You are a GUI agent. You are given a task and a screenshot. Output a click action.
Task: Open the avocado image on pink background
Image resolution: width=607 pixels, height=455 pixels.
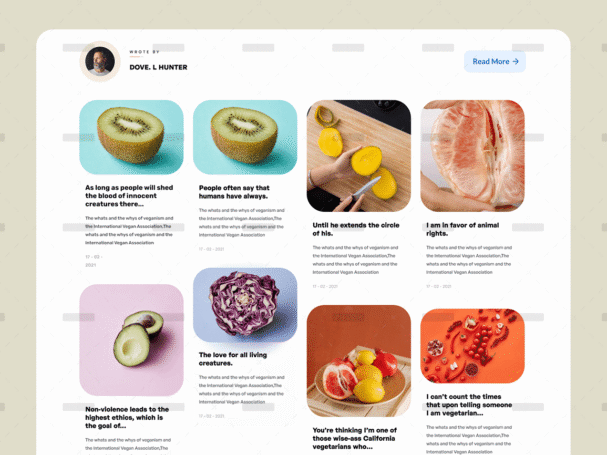132,340
